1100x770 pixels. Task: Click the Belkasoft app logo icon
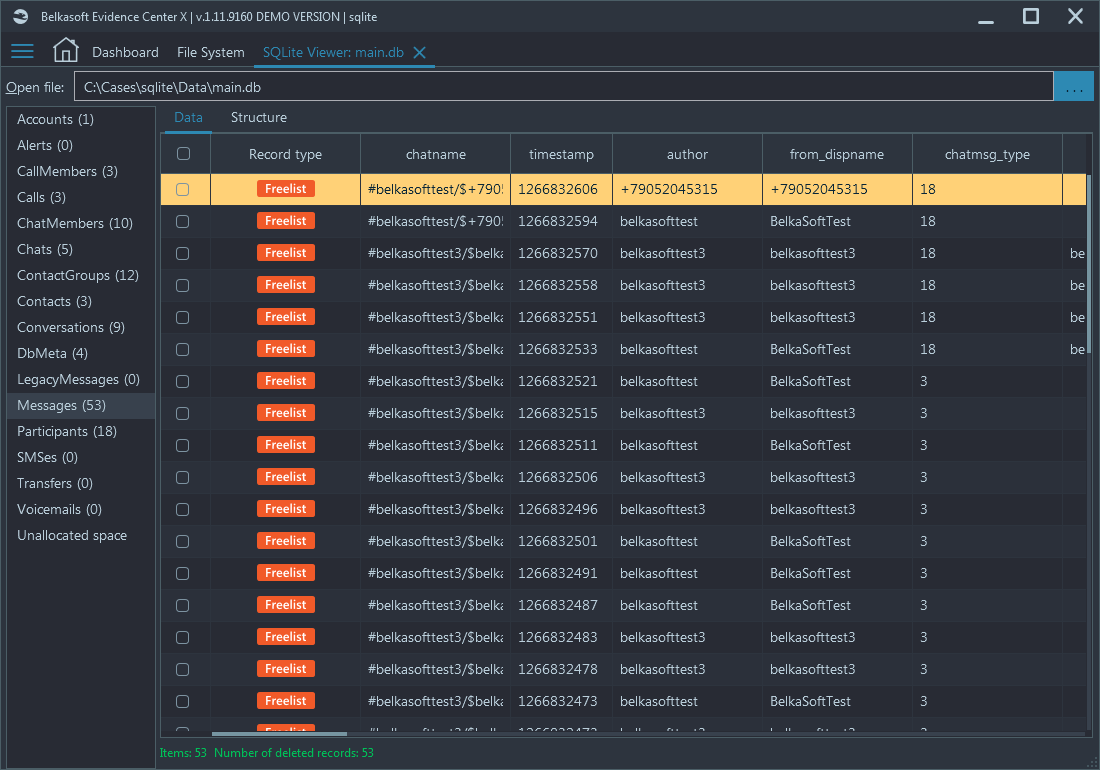click(x=20, y=16)
